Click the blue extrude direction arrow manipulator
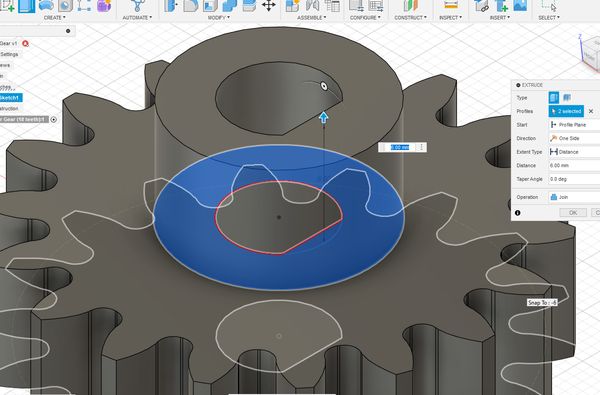The width and height of the screenshot is (600, 395). click(324, 118)
